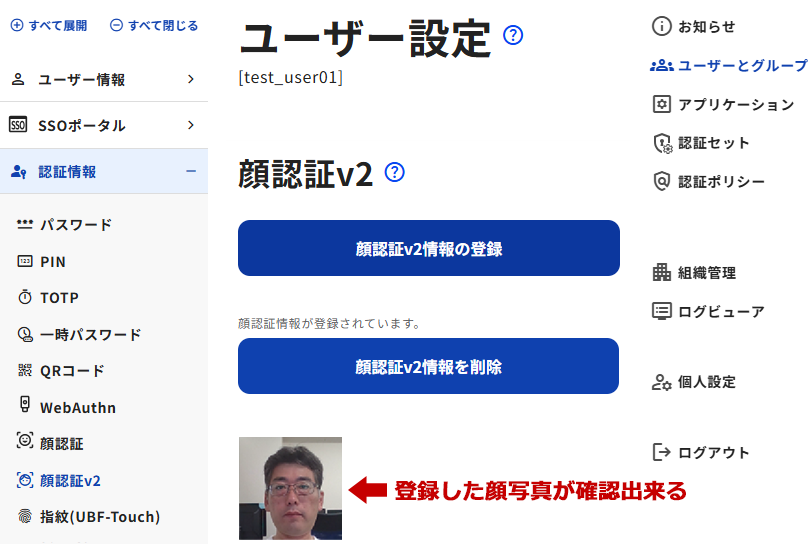Click the アプリケーション gear icon

pyautogui.click(x=661, y=104)
